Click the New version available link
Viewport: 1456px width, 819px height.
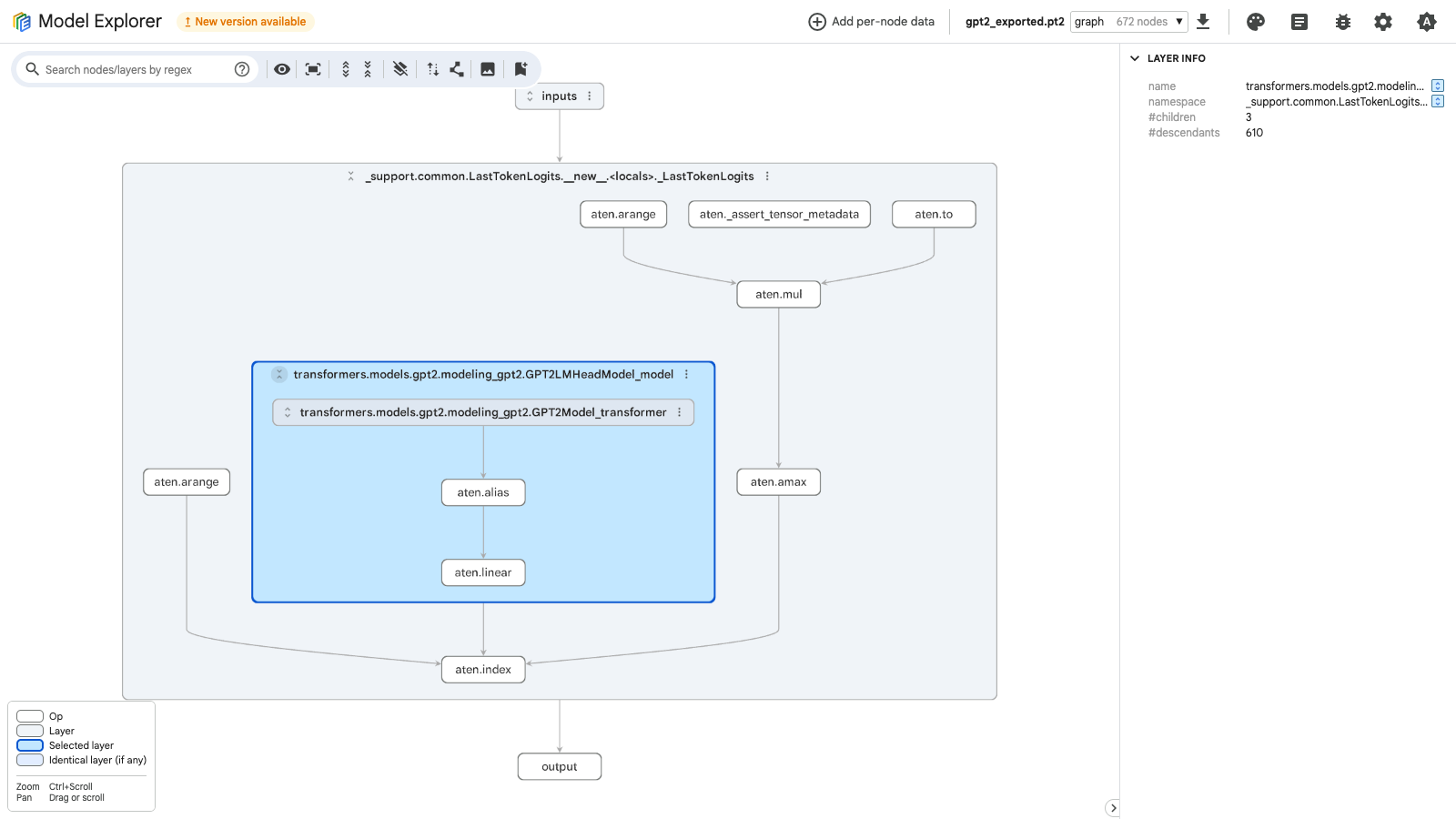coord(246,22)
